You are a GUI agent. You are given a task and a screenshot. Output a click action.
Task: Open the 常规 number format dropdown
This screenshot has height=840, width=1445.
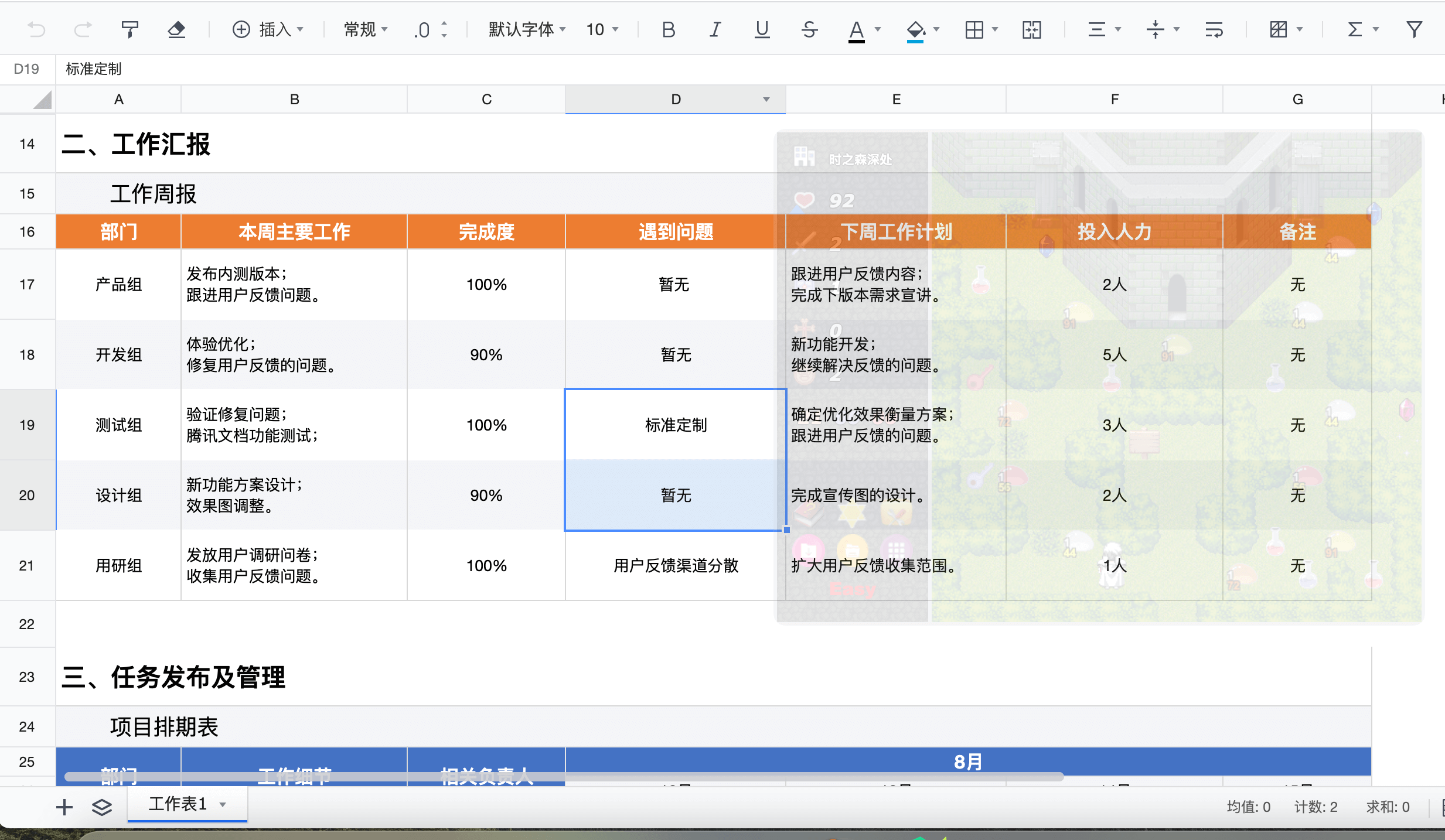[366, 29]
